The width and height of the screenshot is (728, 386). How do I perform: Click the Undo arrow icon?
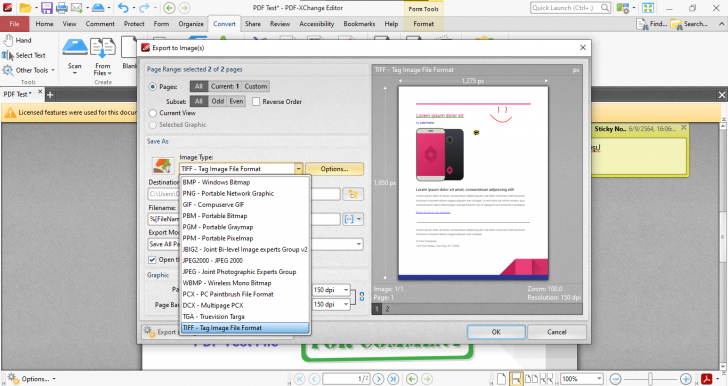123,7
